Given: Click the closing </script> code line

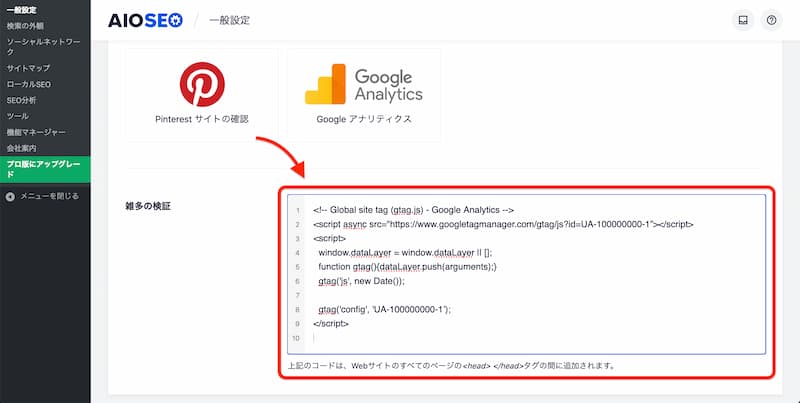Looking at the screenshot, I should coord(331,323).
